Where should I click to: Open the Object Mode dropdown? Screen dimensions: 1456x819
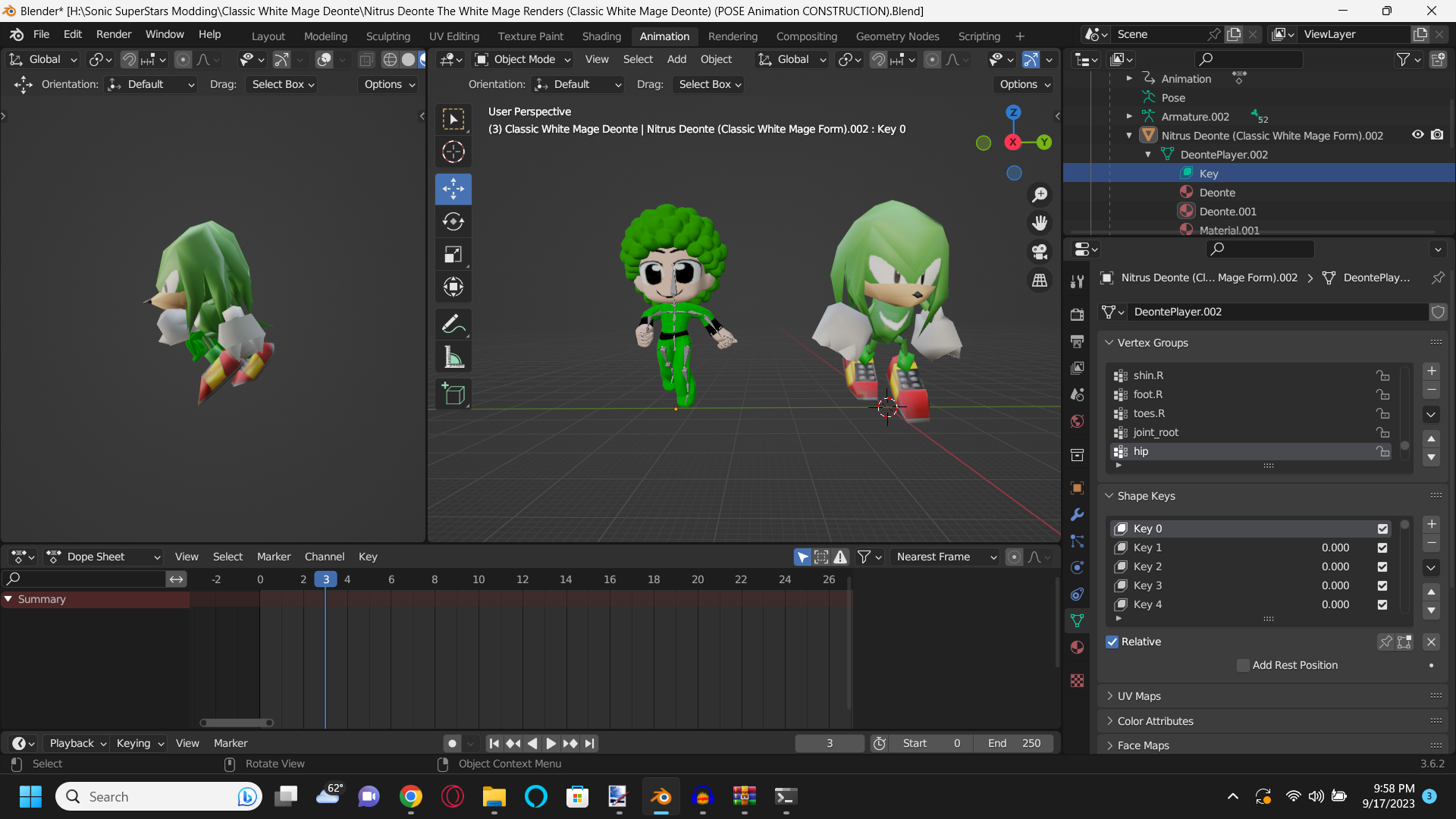522,59
